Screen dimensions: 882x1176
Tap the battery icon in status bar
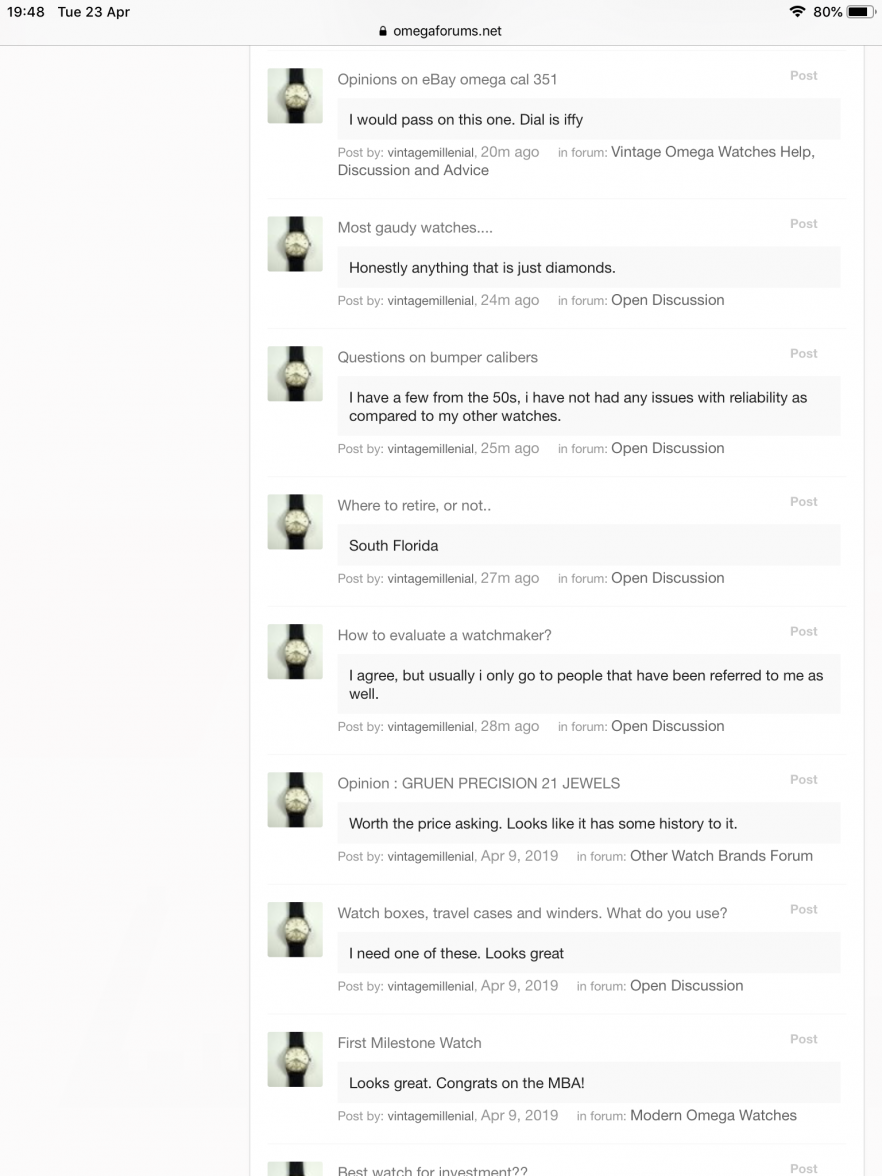pos(861,12)
